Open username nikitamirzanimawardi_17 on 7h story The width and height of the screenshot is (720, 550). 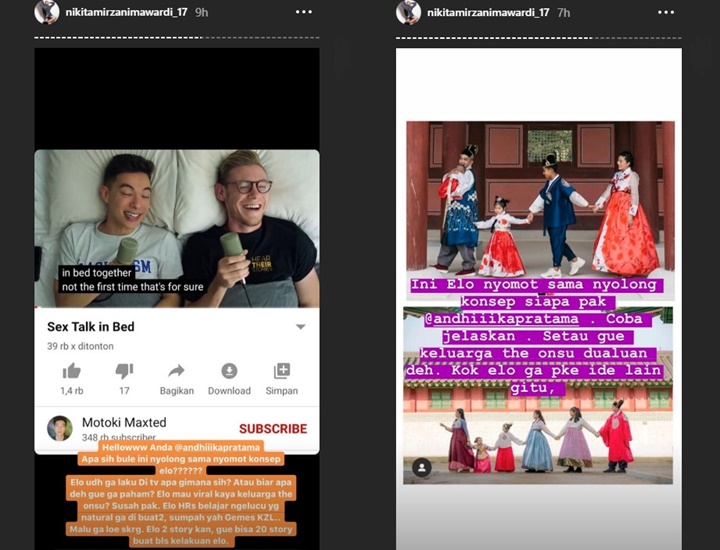488,12
